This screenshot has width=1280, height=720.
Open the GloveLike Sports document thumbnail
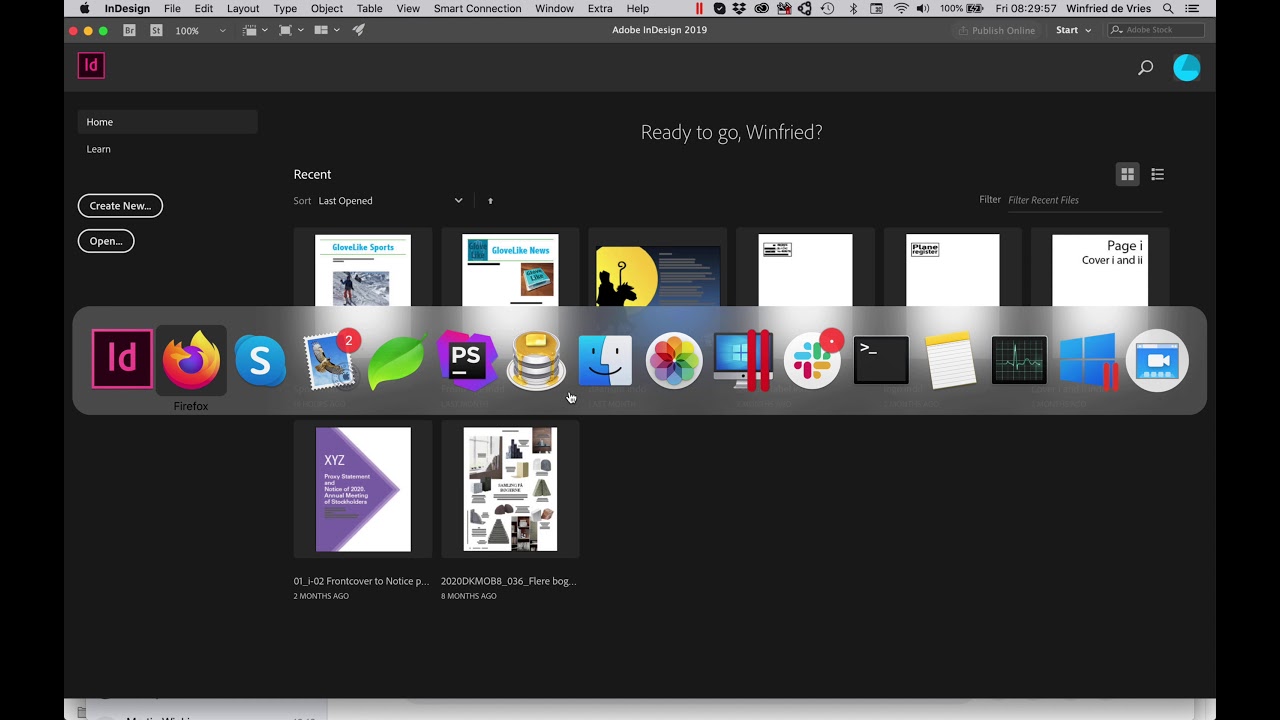[x=363, y=270]
